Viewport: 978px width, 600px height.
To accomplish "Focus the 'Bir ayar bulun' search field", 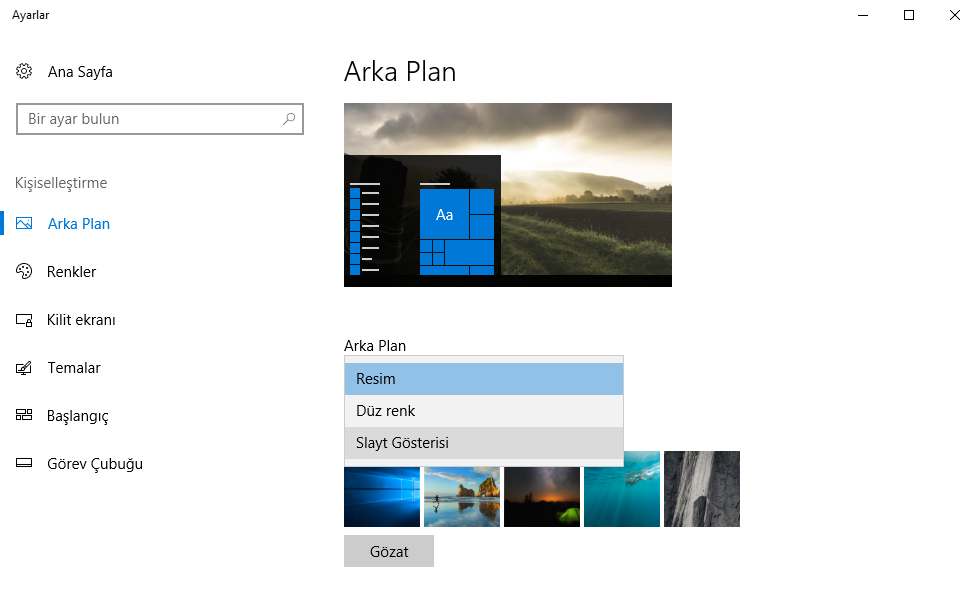I will [x=150, y=119].
